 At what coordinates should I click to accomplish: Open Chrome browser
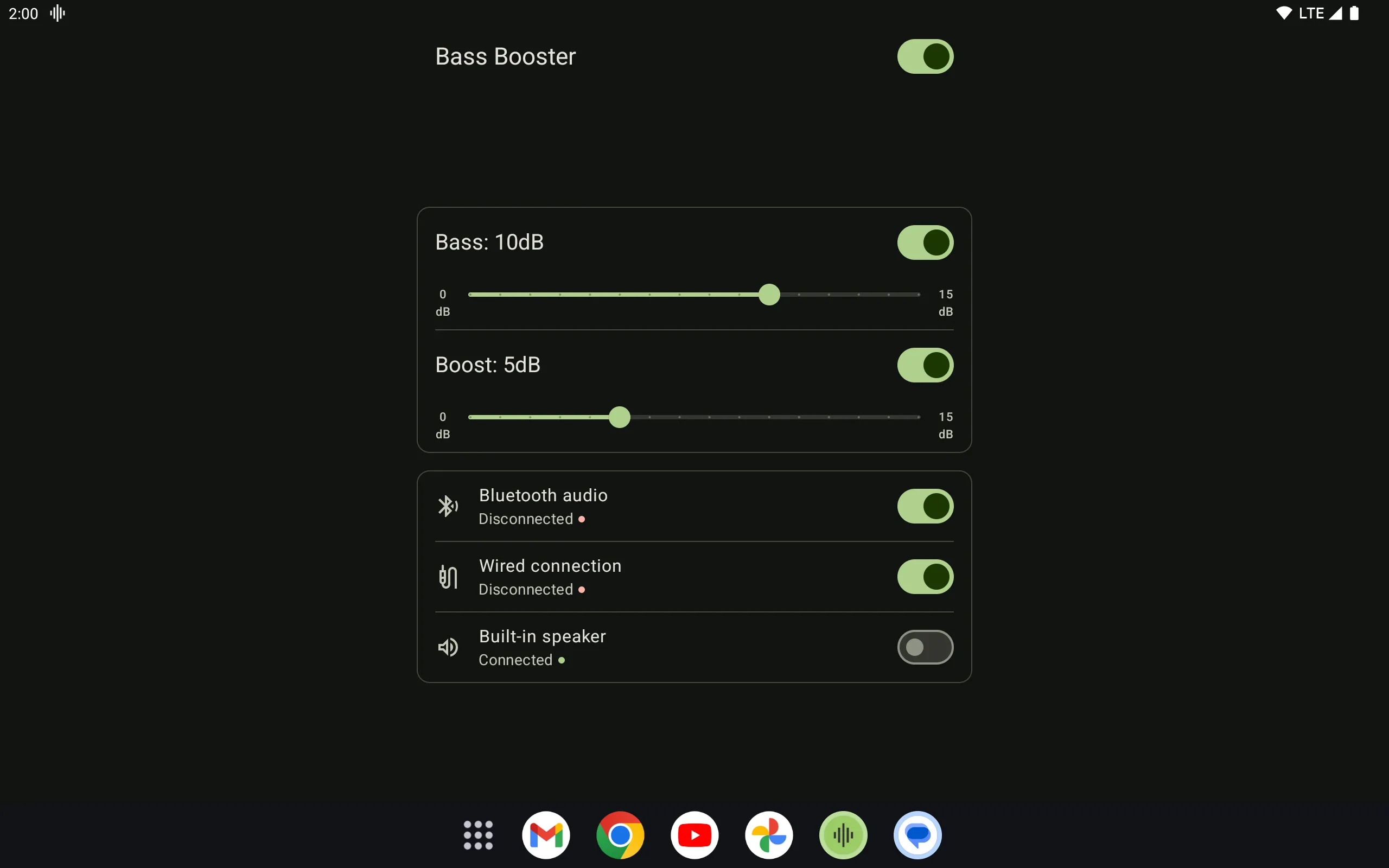(620, 834)
